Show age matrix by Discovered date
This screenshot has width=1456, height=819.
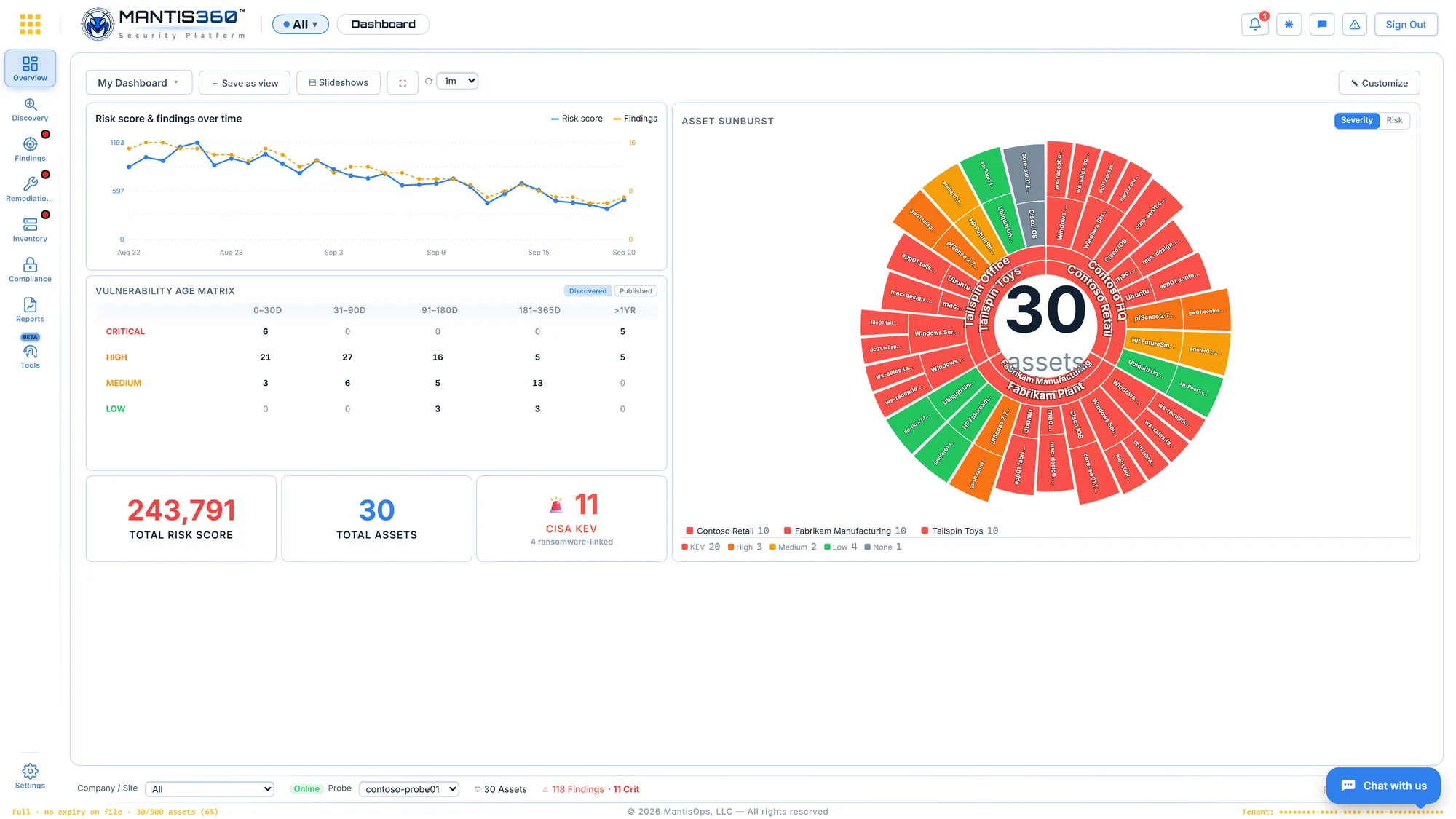[x=587, y=291]
